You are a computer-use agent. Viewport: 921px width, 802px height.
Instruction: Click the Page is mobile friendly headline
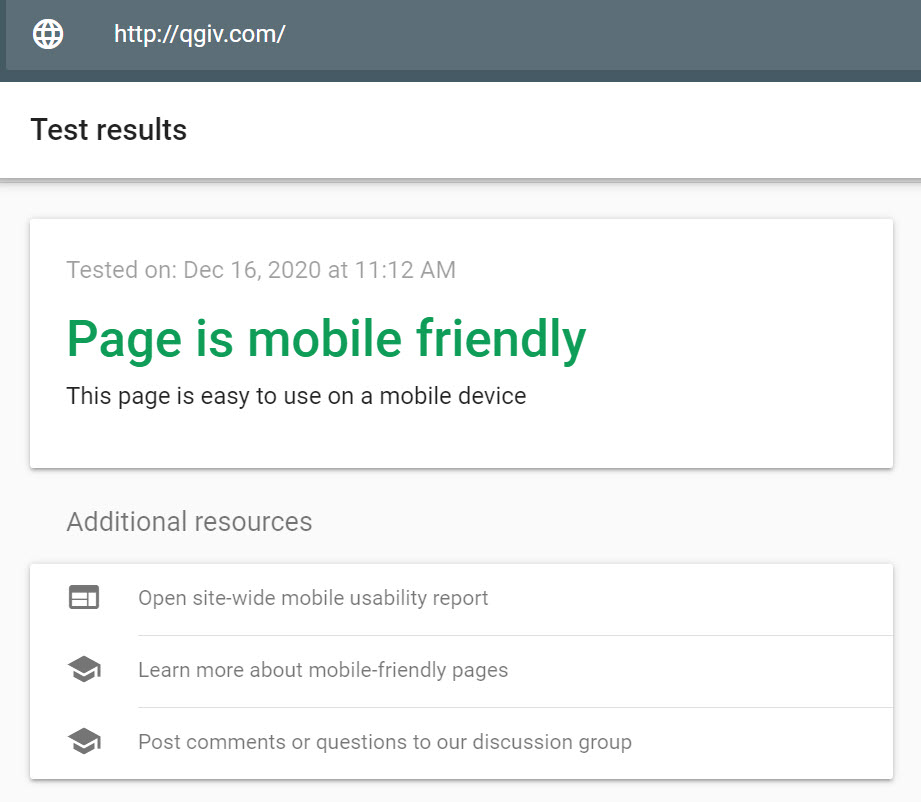click(x=327, y=339)
